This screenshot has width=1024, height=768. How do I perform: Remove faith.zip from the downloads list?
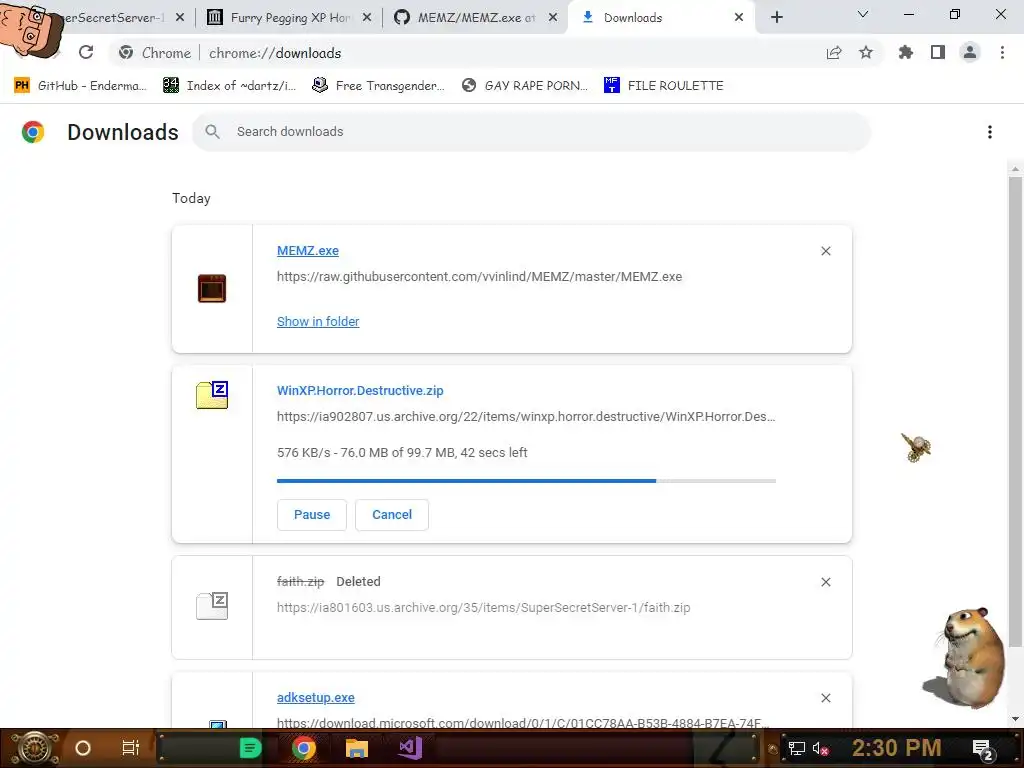(x=826, y=582)
